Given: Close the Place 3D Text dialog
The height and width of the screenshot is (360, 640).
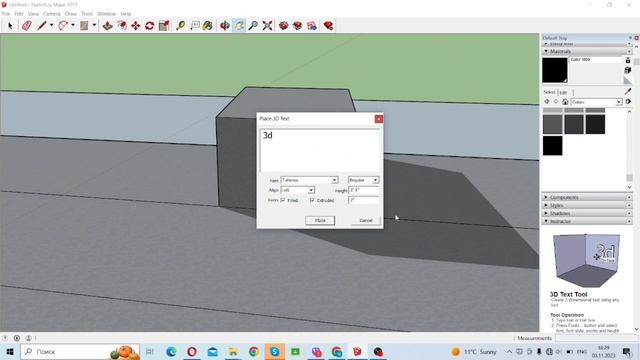Looking at the screenshot, I should (379, 119).
